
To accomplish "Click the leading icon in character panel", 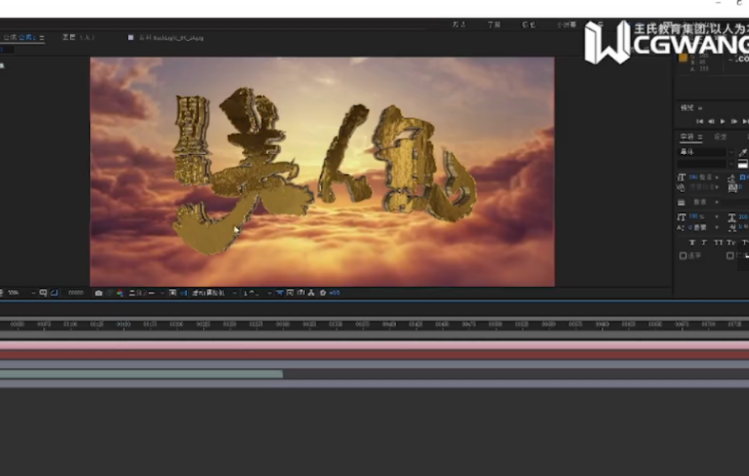I will (x=732, y=177).
